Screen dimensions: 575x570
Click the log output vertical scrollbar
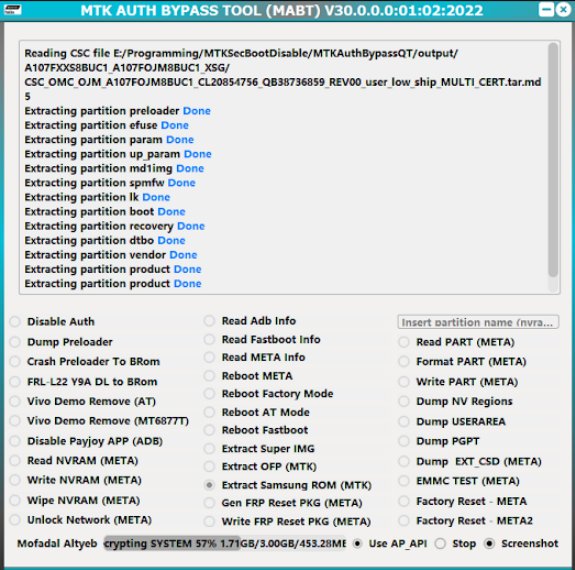(x=553, y=167)
